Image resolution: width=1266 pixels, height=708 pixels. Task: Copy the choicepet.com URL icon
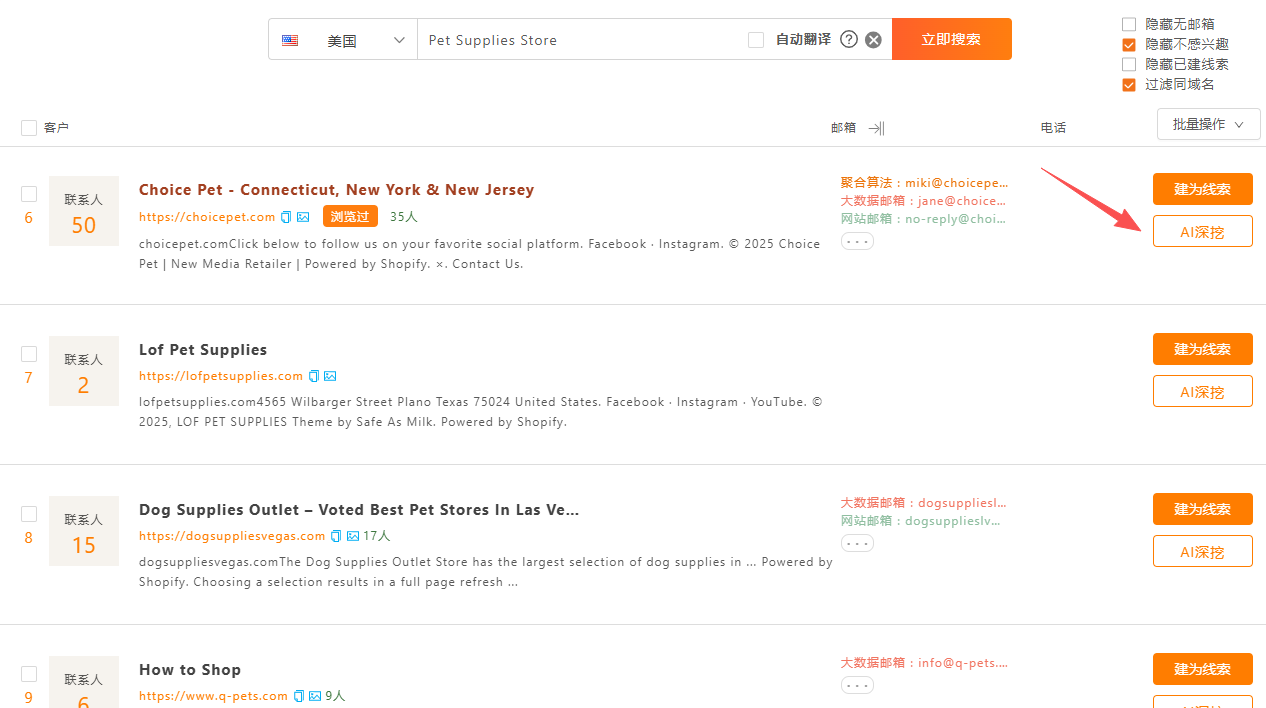pyautogui.click(x=286, y=217)
